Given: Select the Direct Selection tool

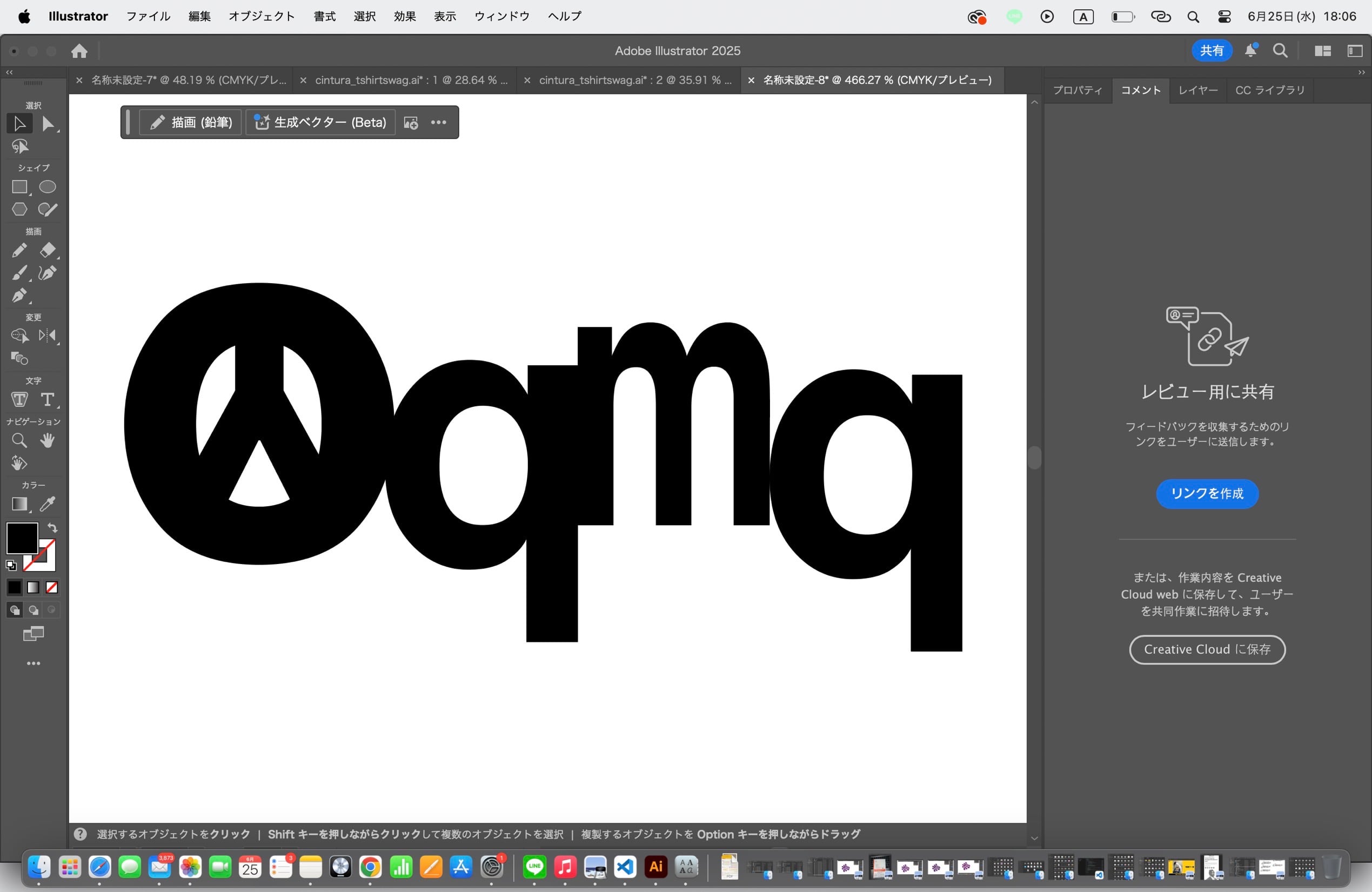Looking at the screenshot, I should point(49,124).
